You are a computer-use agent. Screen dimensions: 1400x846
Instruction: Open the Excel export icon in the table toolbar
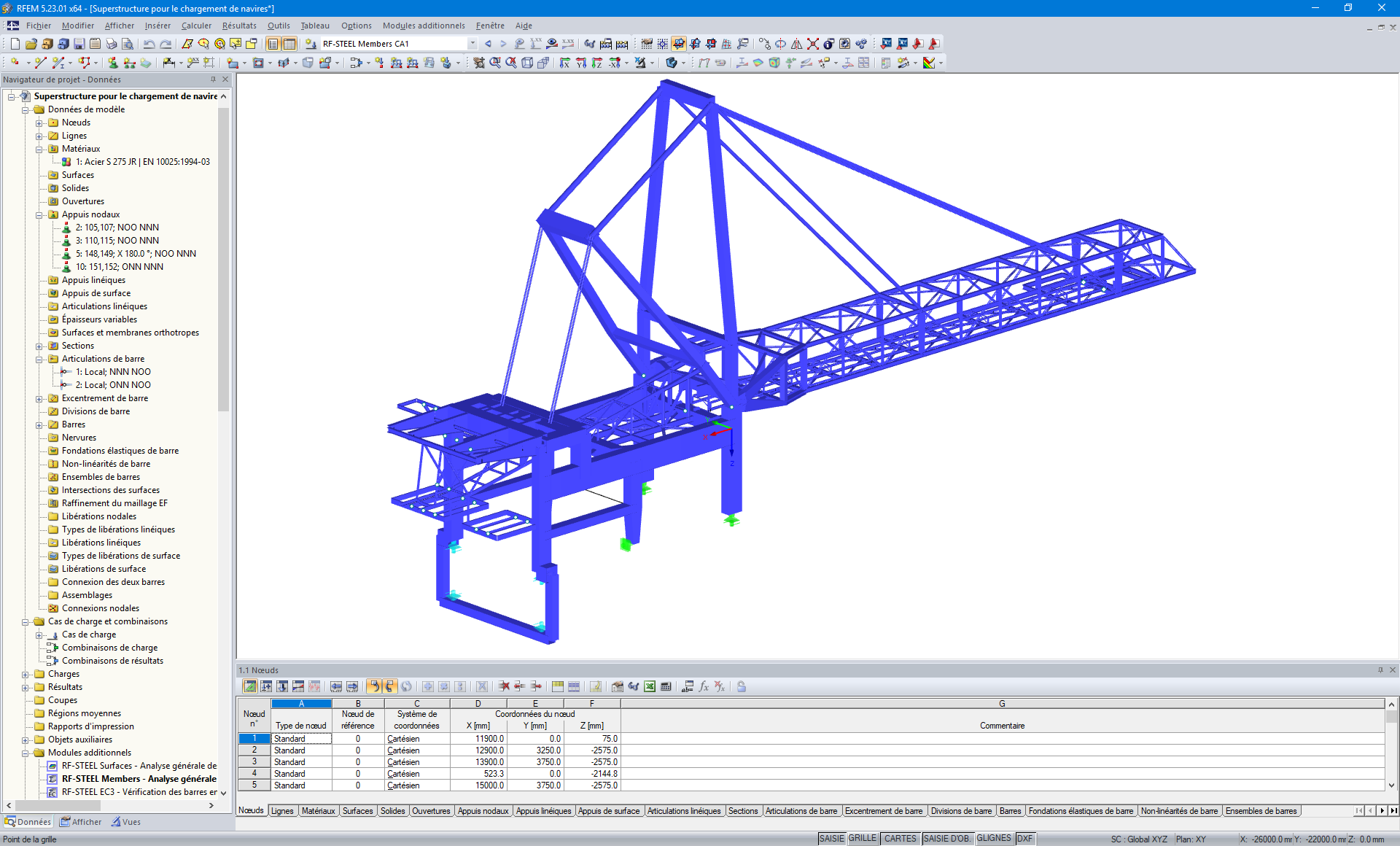649,686
